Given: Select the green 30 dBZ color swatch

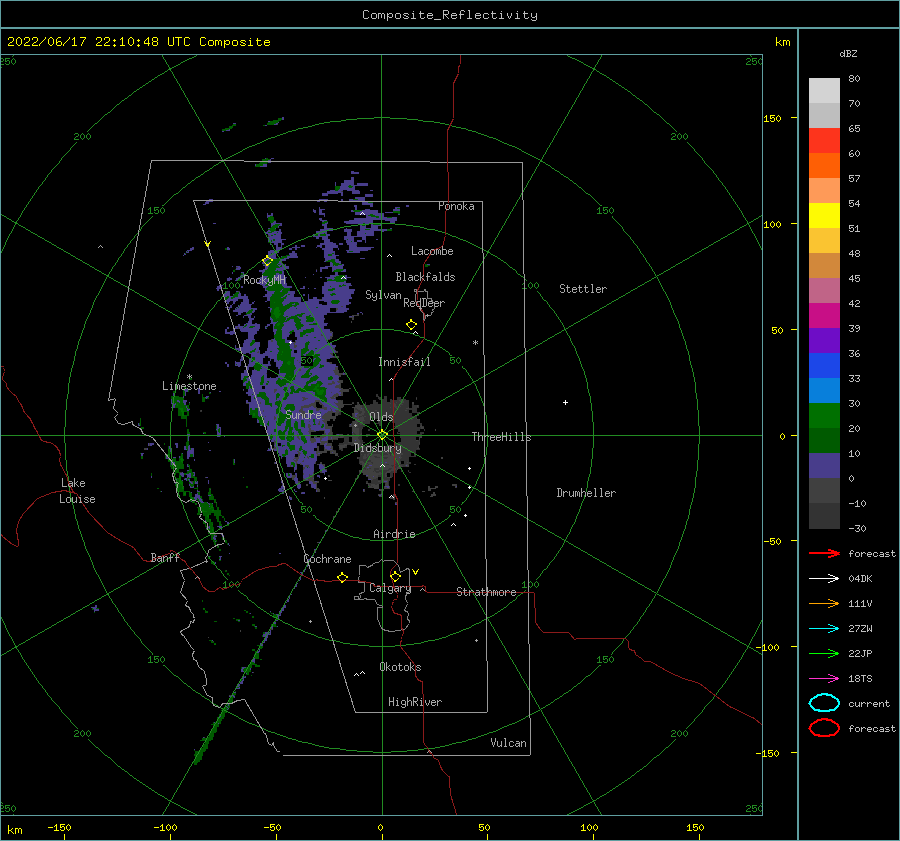Looking at the screenshot, I should click(824, 416).
